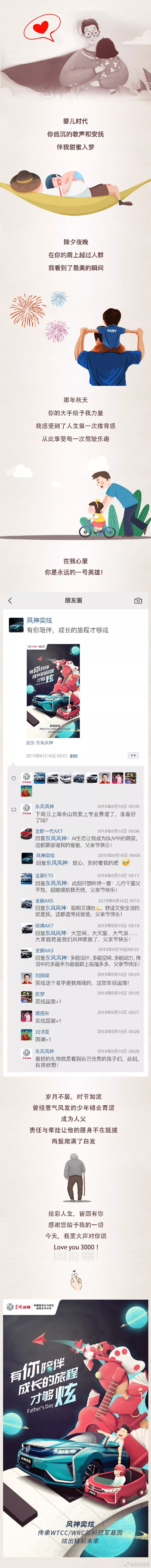Tap the 全新AX3 commenter name
Viewport: 151px width, 1568px height.
click(44, 950)
